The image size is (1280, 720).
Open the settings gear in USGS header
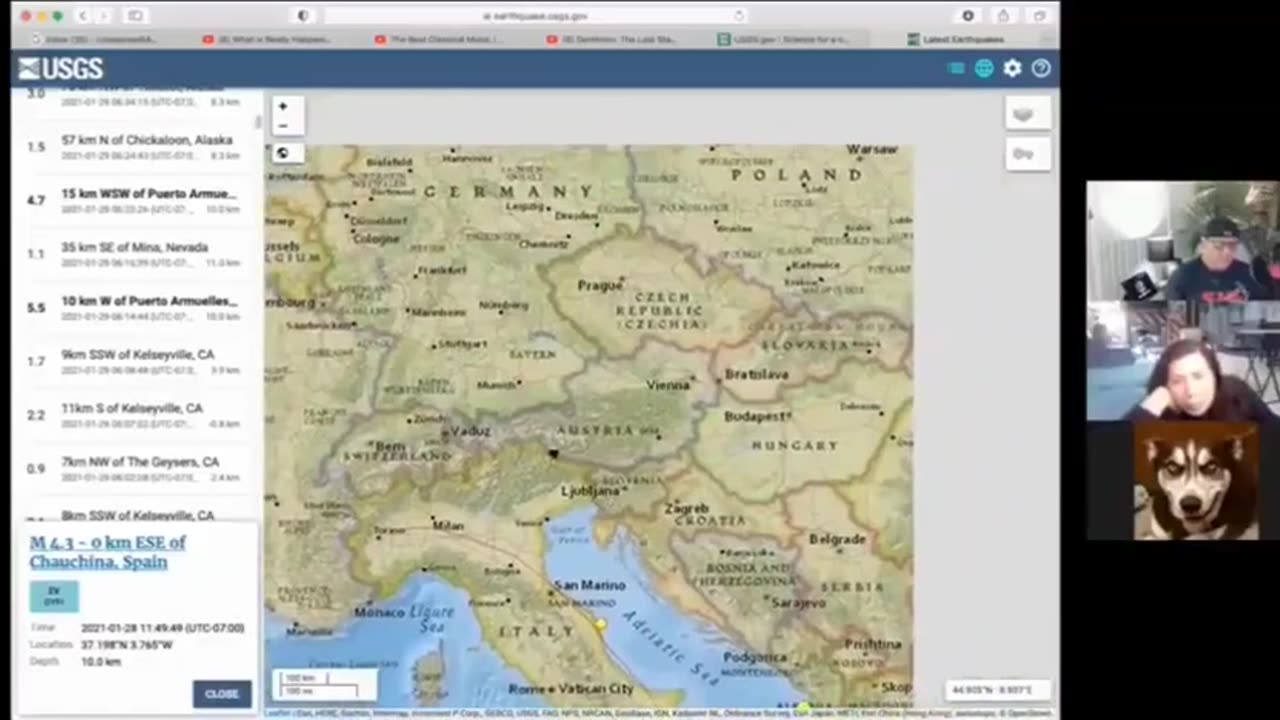click(x=1013, y=68)
